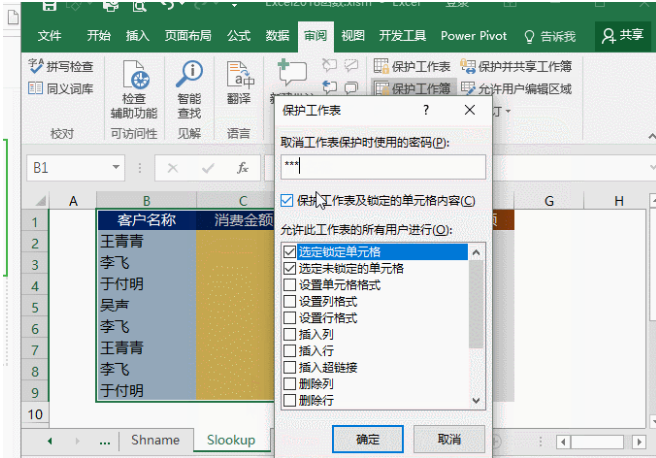Select column G header

coord(549,201)
